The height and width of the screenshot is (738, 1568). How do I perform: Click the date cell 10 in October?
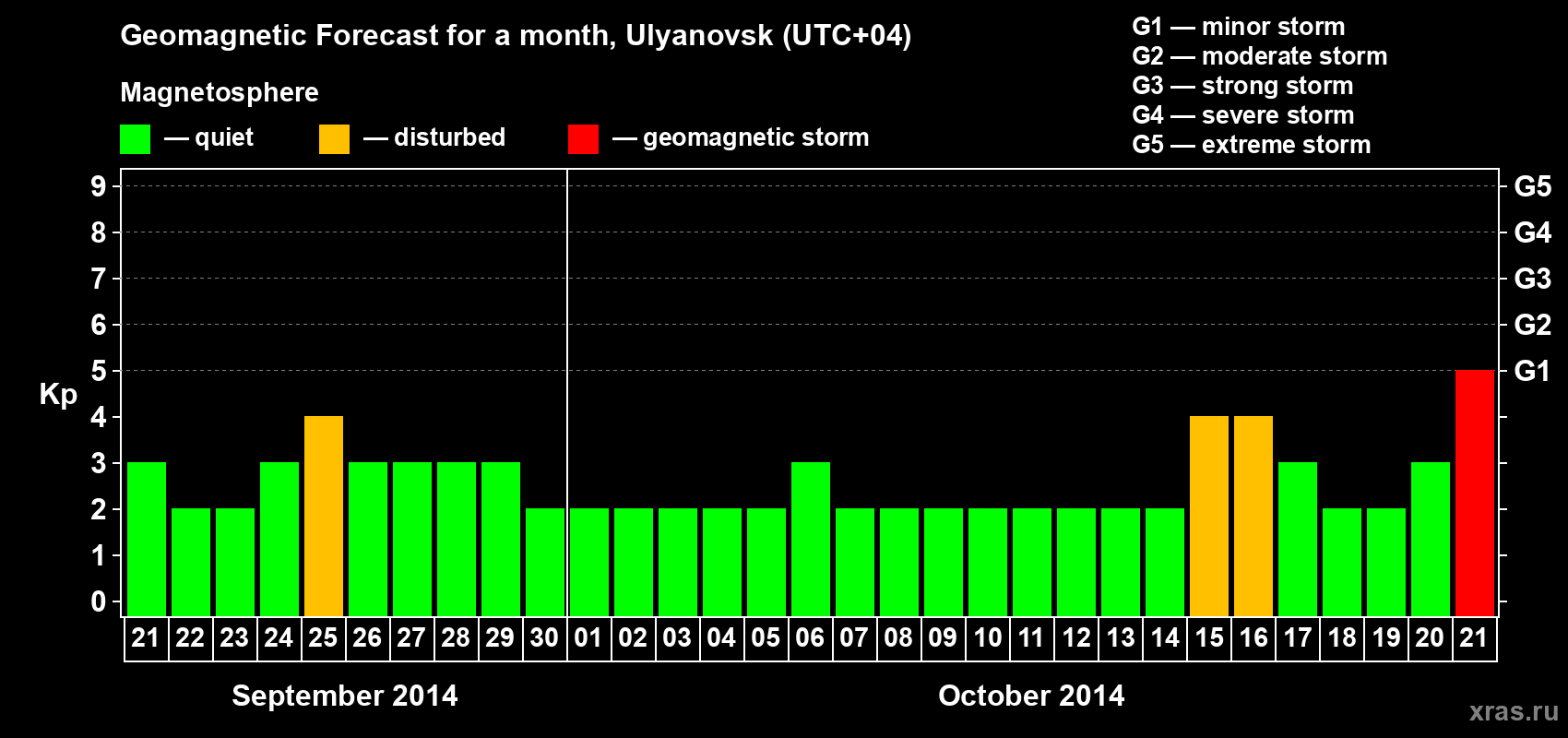pos(988,638)
